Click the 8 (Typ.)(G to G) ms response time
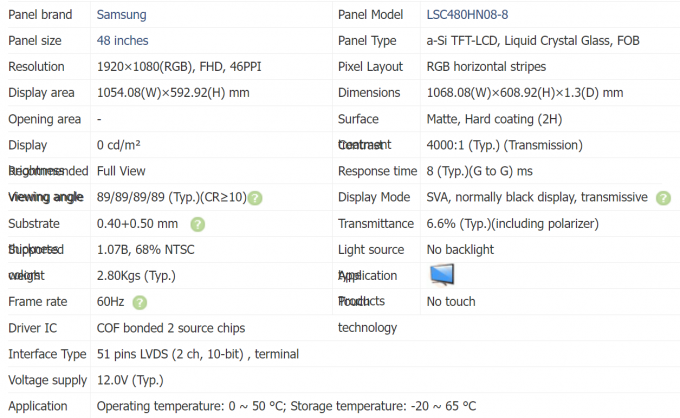This screenshot has height=418, width=680. 479,171
